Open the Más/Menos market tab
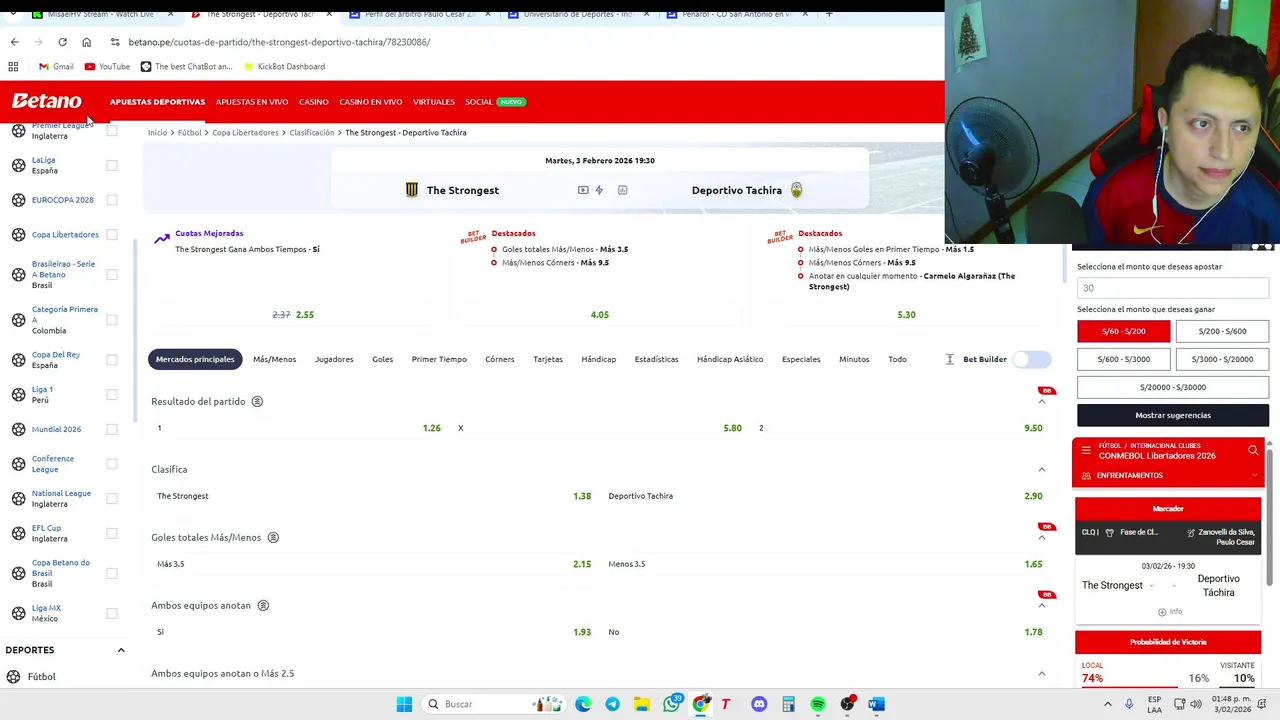 point(274,359)
